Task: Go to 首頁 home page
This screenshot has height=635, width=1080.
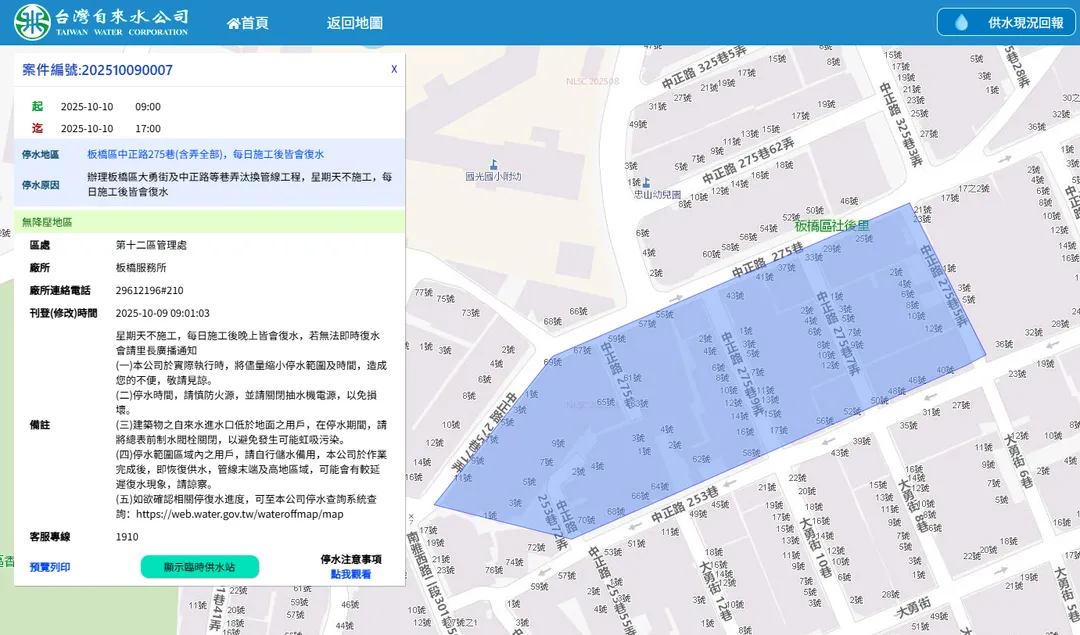Action: [248, 23]
